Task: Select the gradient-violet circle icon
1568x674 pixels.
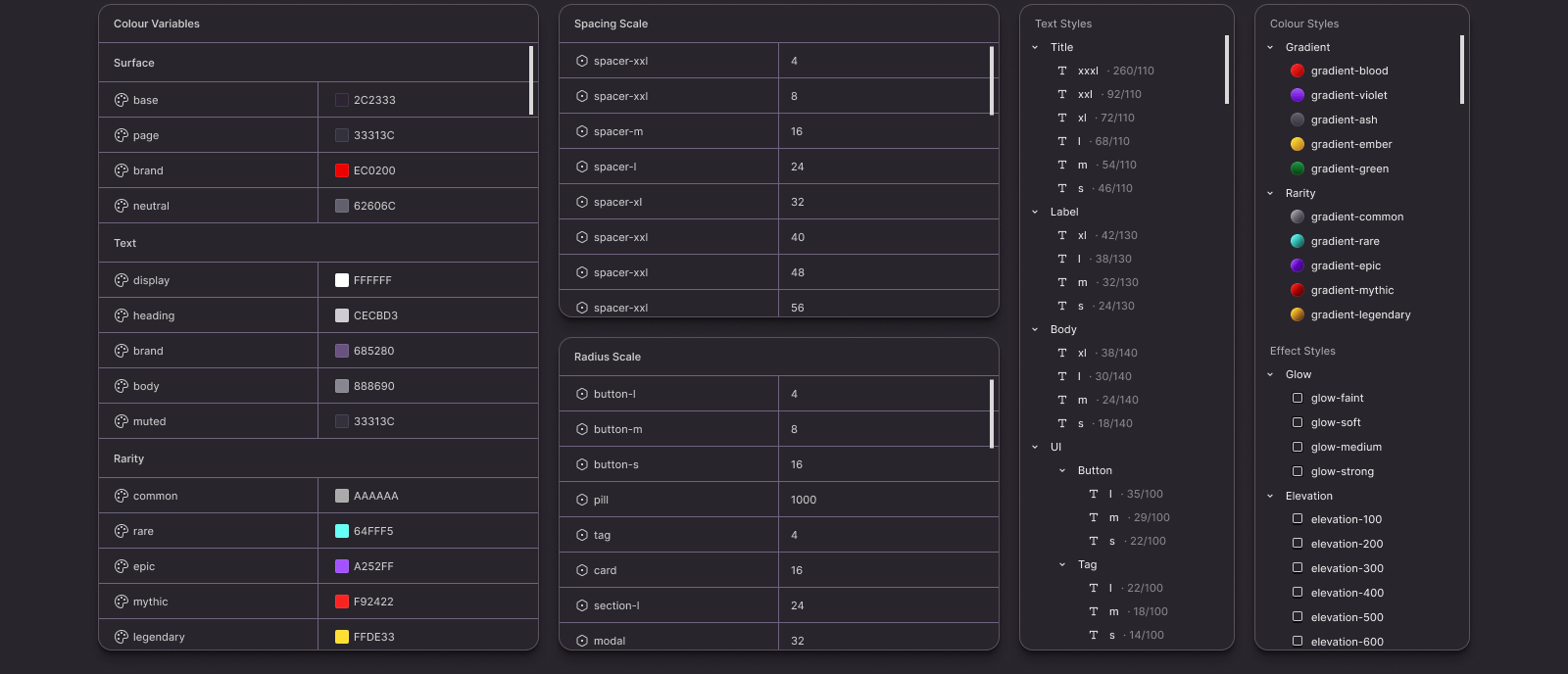Action: pyautogui.click(x=1298, y=95)
